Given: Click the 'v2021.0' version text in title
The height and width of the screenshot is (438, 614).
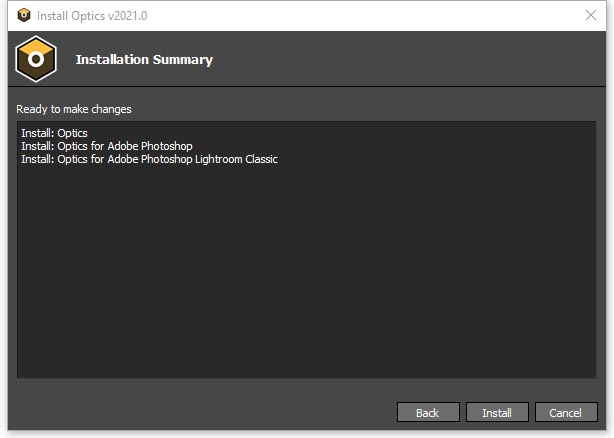Looking at the screenshot, I should pos(128,16).
